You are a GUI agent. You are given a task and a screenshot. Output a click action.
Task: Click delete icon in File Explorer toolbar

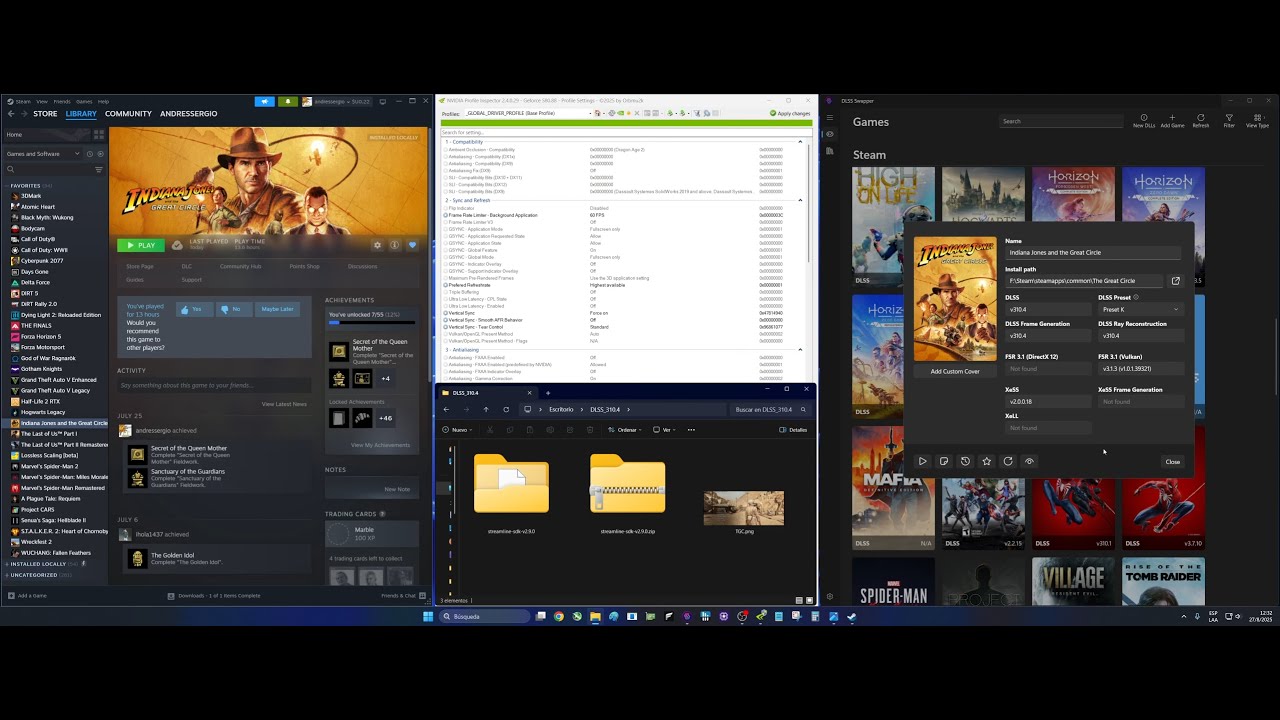(x=589, y=430)
